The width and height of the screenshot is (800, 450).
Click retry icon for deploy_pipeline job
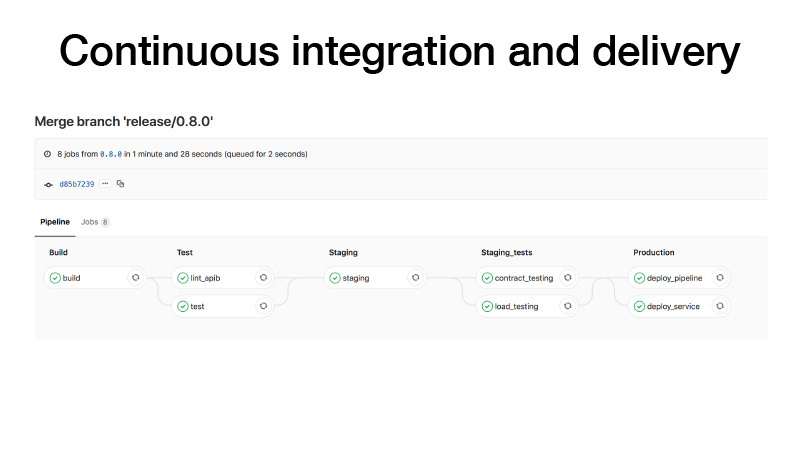pyautogui.click(x=719, y=278)
